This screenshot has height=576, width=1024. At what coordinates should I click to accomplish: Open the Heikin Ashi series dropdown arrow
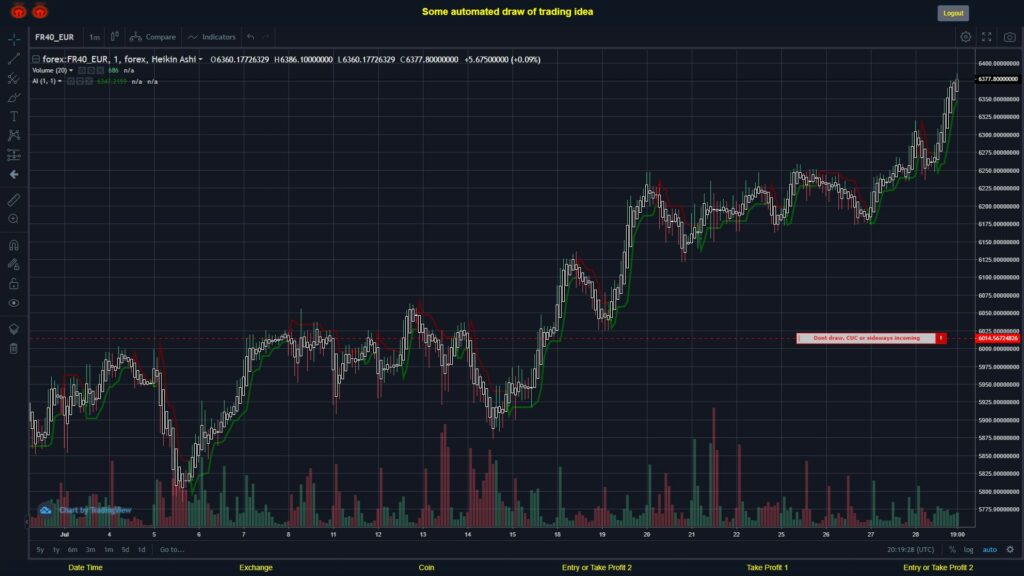tap(200, 59)
